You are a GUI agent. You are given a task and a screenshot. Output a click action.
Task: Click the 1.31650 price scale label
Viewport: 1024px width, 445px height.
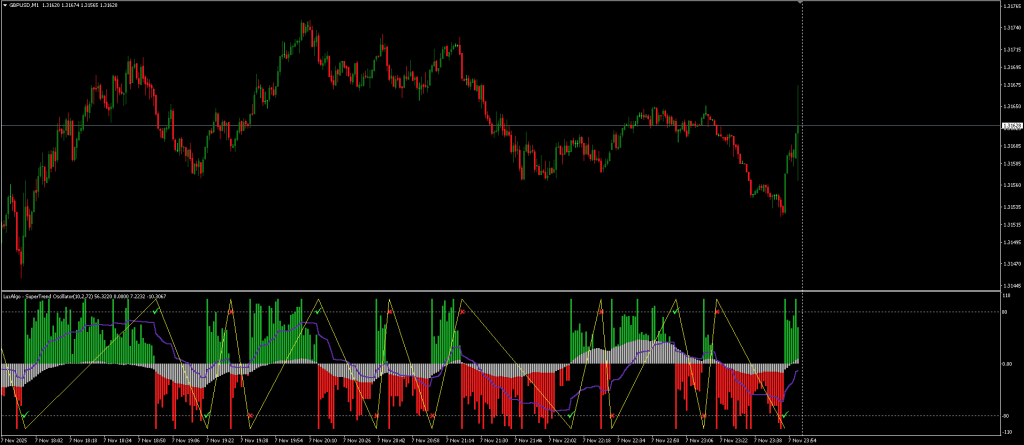[x=1012, y=106]
